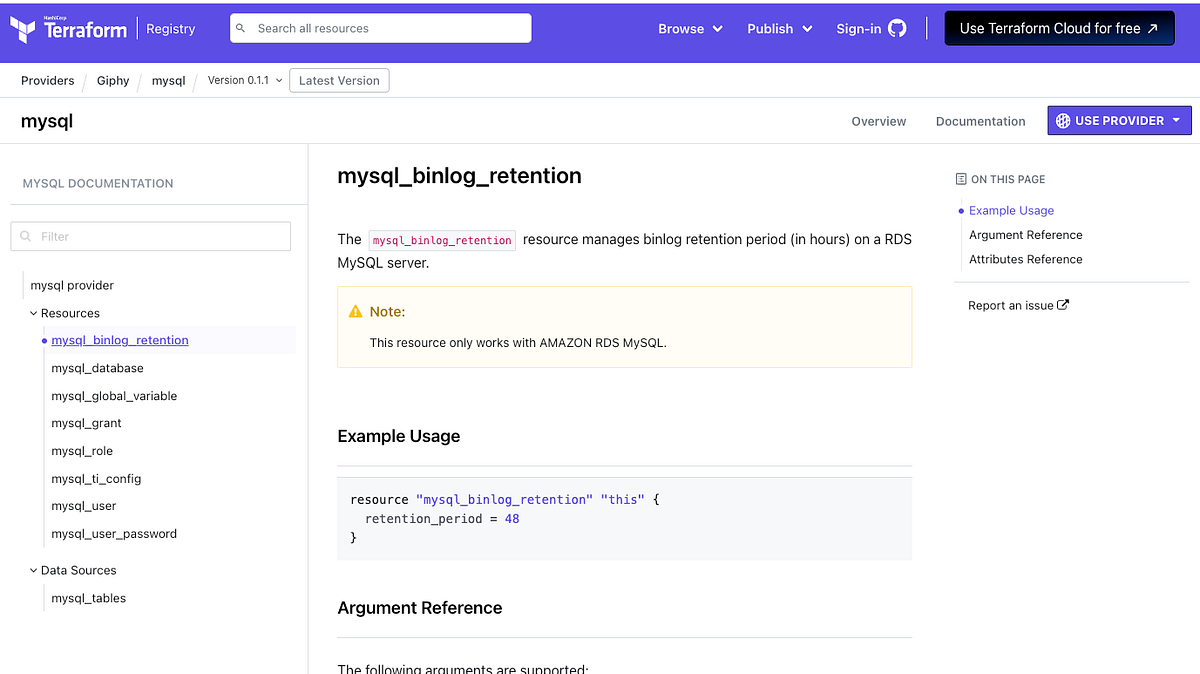Click the list icon next to ON THIS PAGE
The width and height of the screenshot is (1200, 674).
point(959,179)
